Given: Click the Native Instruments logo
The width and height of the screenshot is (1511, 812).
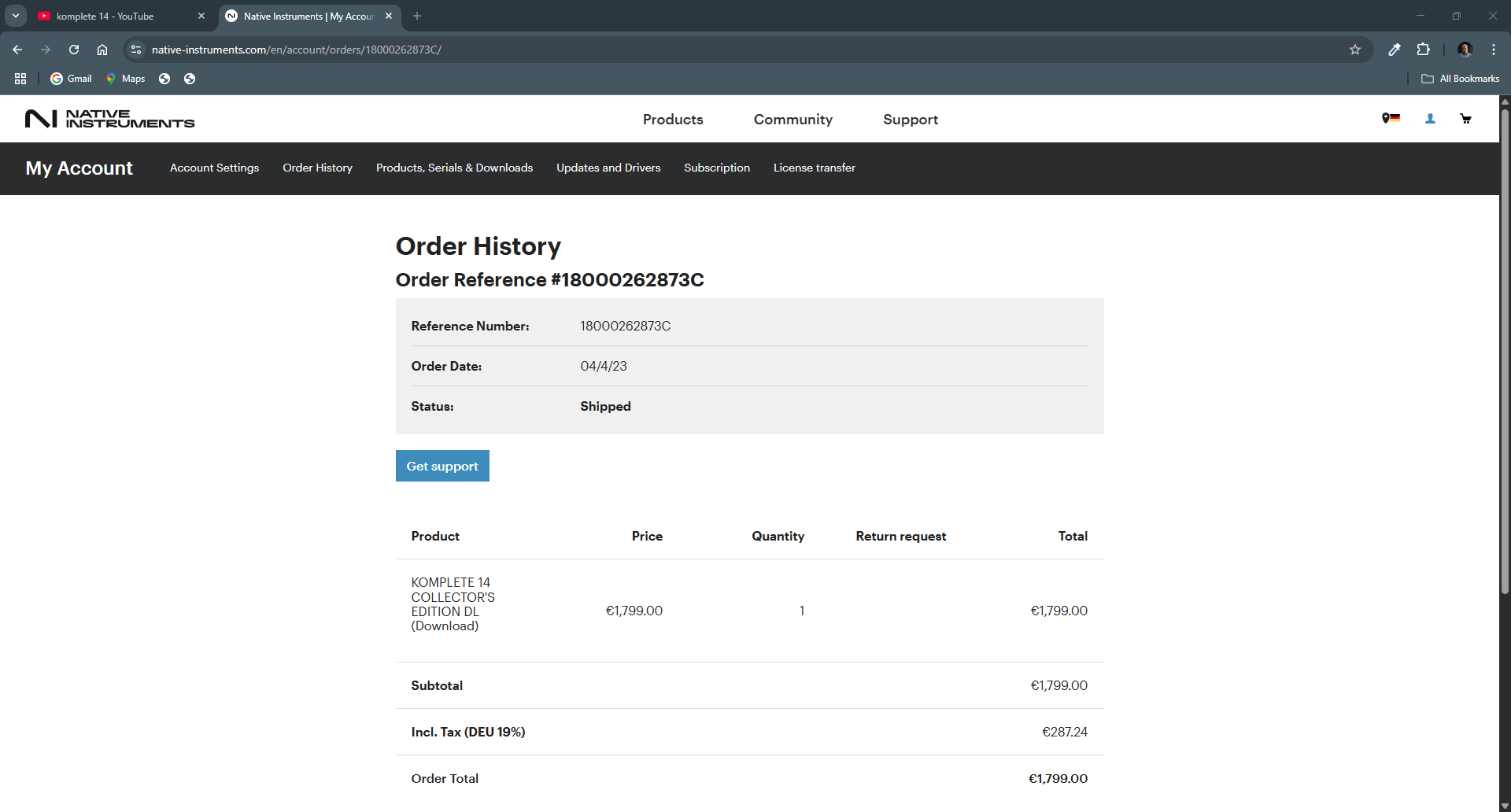Looking at the screenshot, I should click(109, 119).
